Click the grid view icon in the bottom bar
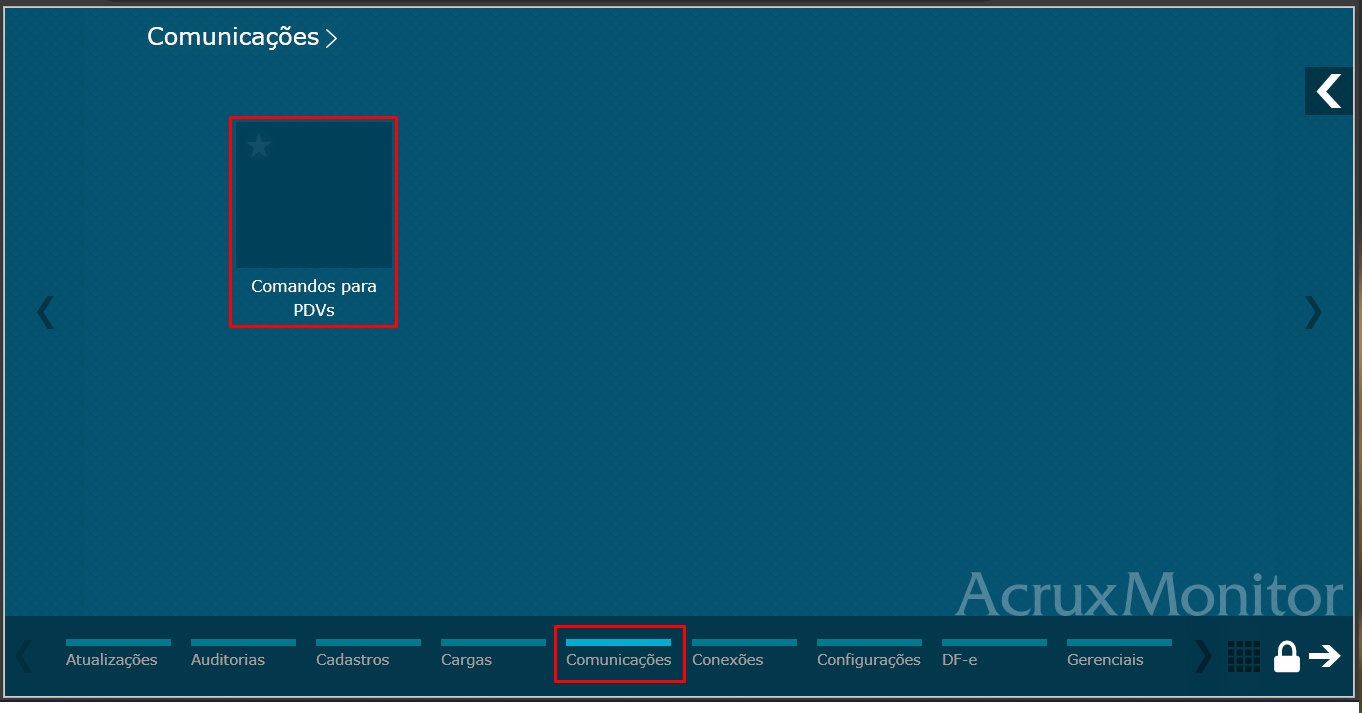 [x=1244, y=656]
